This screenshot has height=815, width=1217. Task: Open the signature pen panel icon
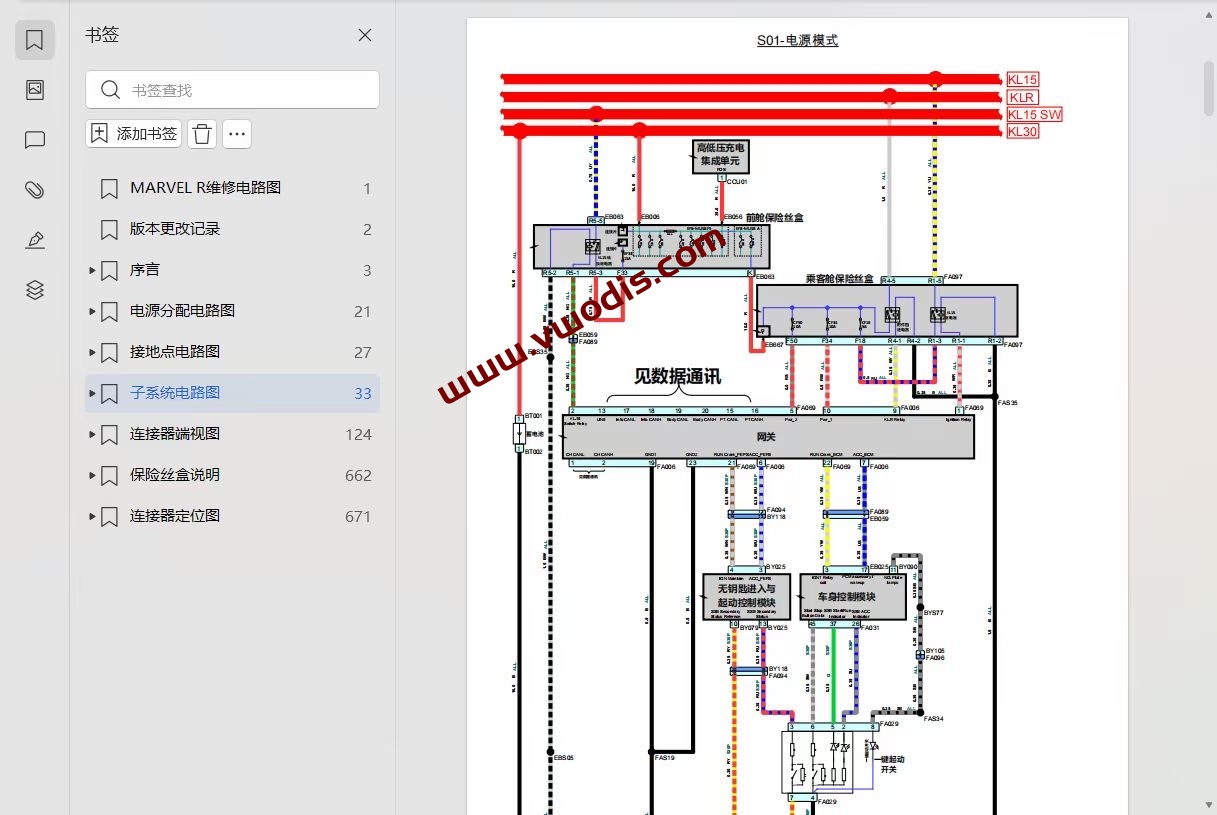coord(34,240)
